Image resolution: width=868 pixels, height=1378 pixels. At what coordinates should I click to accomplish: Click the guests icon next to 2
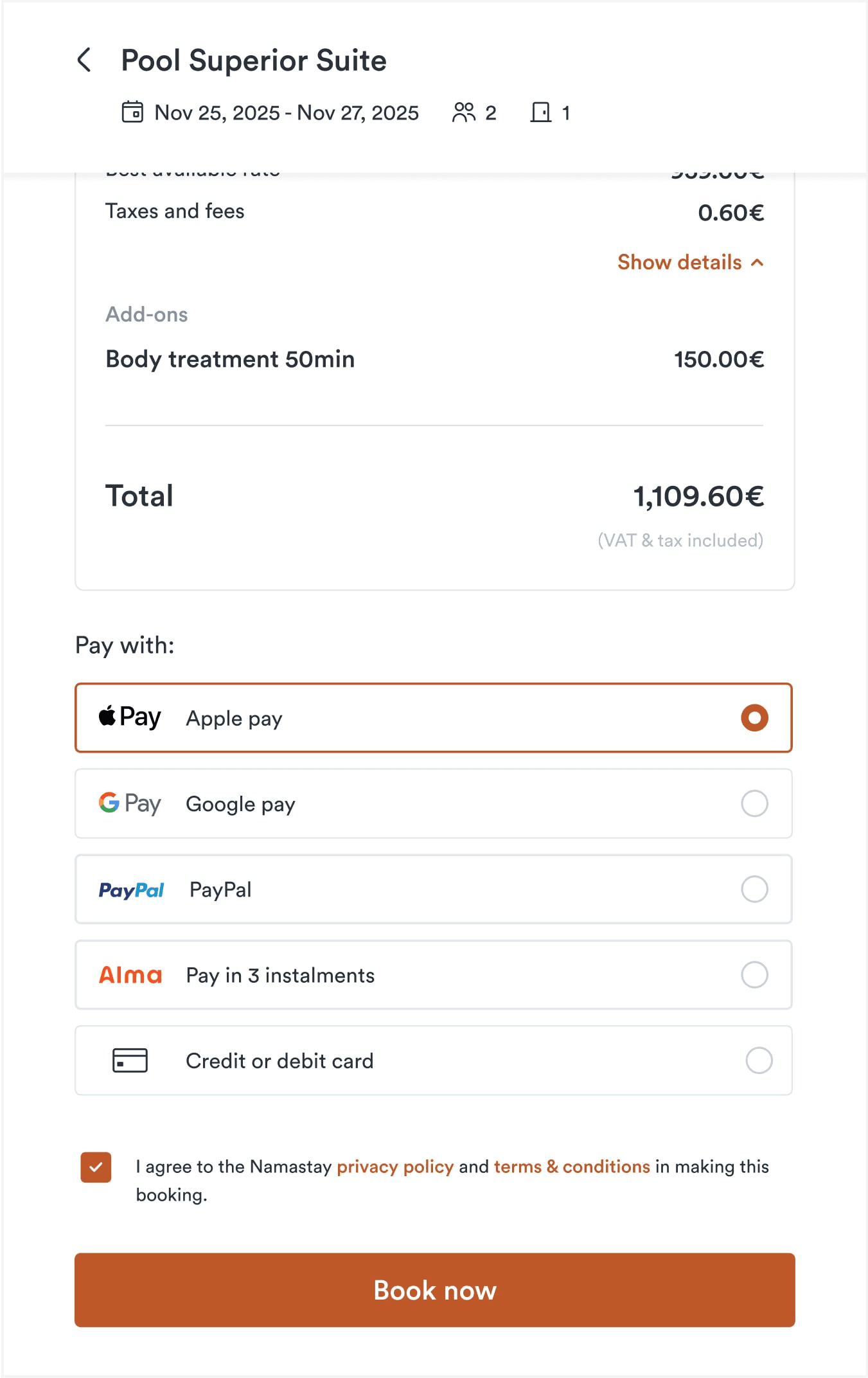pyautogui.click(x=463, y=112)
